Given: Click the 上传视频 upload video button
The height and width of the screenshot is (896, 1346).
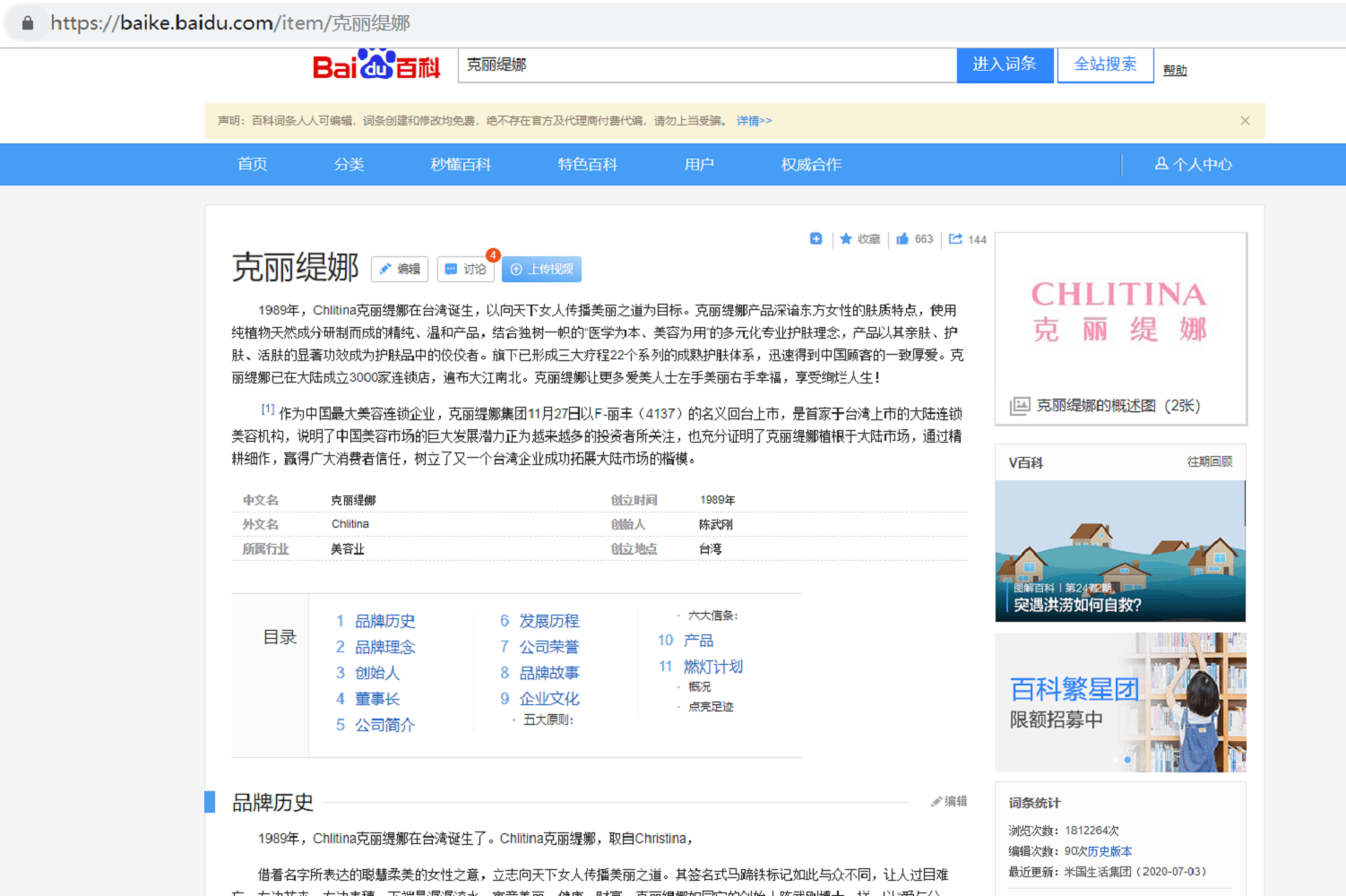Looking at the screenshot, I should point(541,269).
